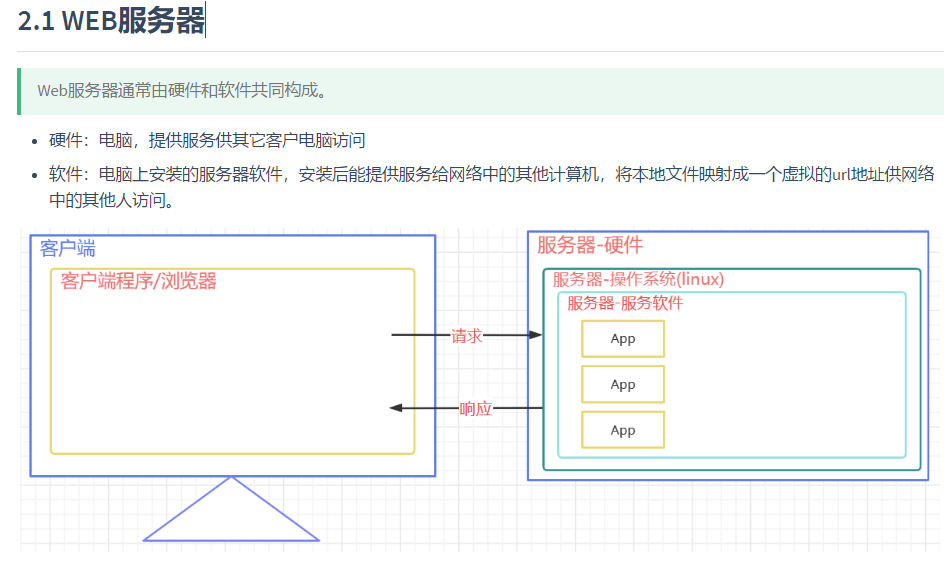Select the bottom App box
Screen dimensions: 944x569
tap(623, 430)
